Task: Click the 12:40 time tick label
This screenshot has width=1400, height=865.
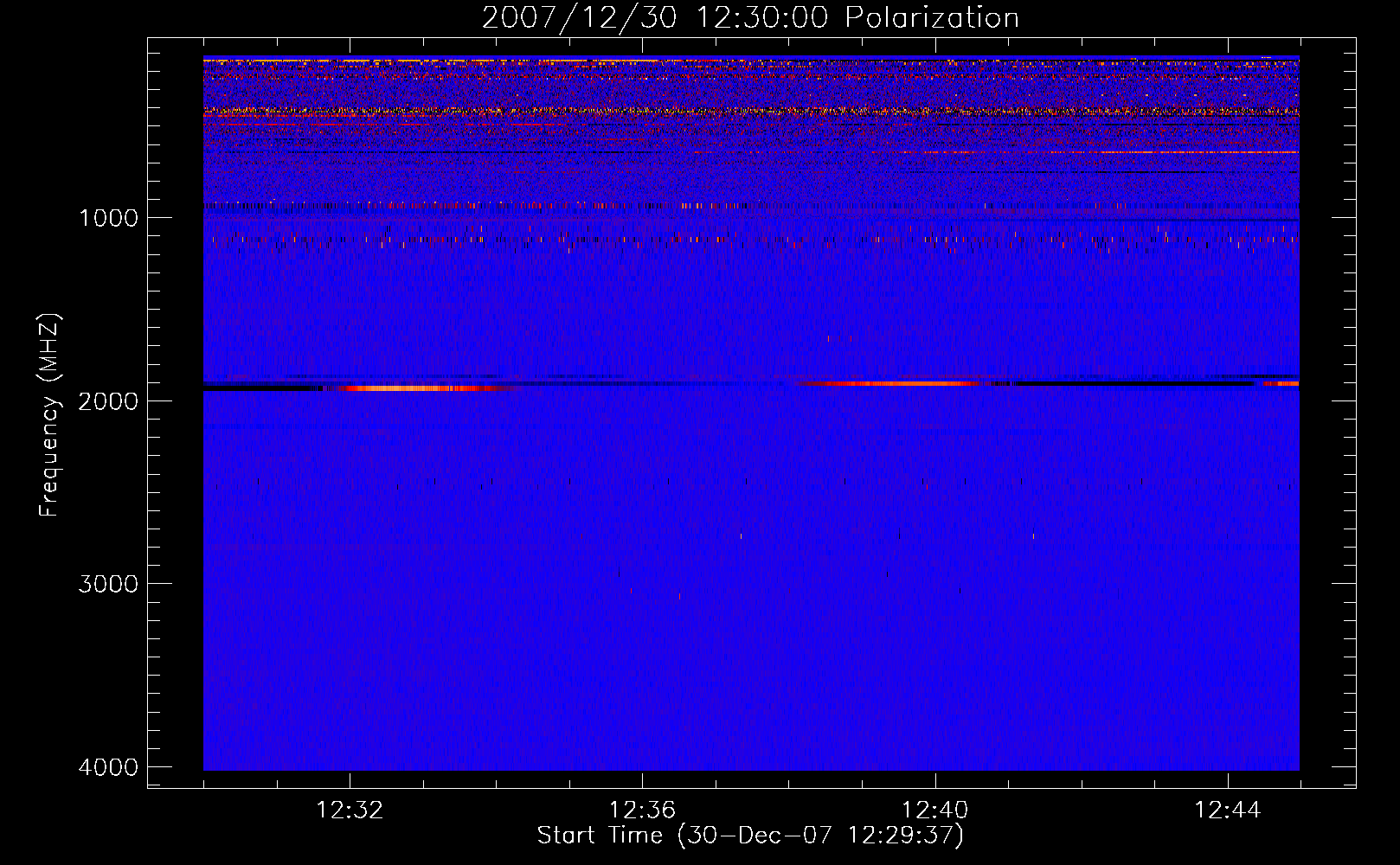Action: 934,811
